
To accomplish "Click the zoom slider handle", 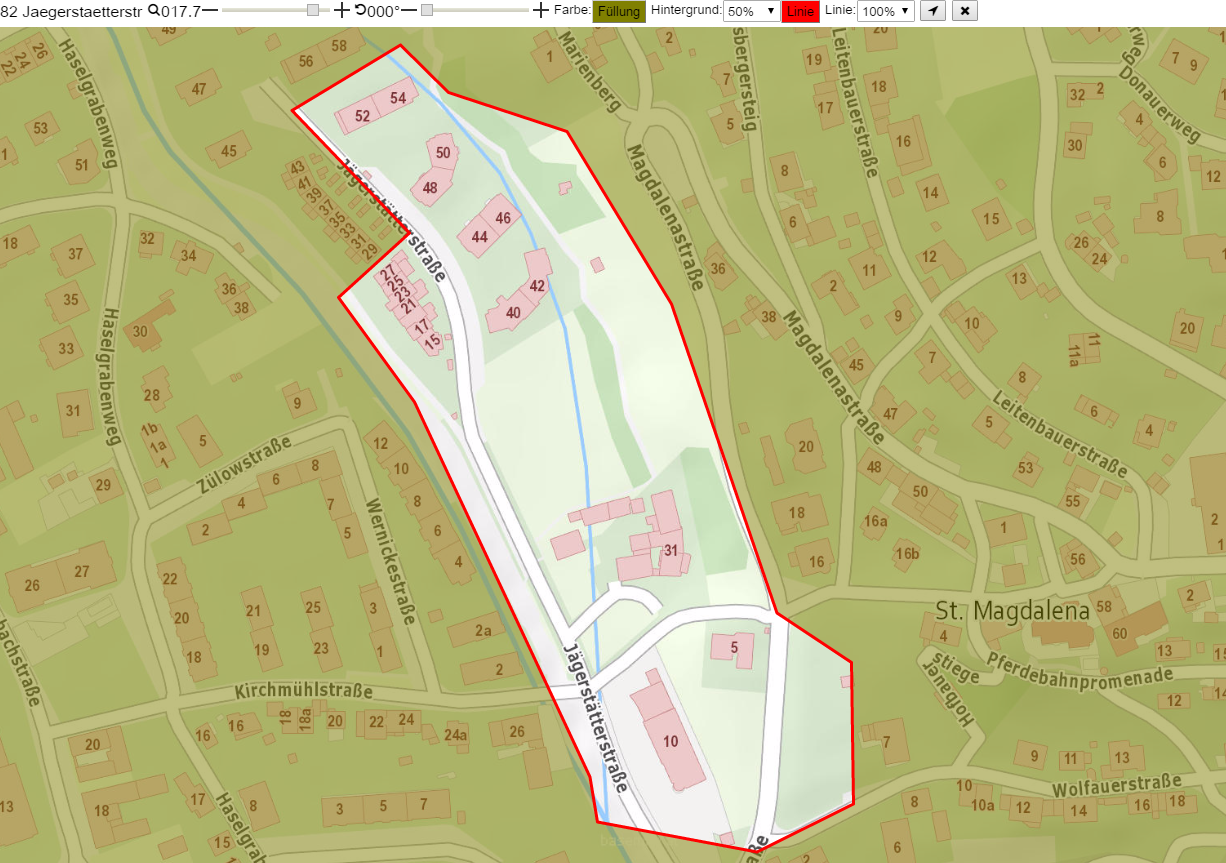I will 313,10.
